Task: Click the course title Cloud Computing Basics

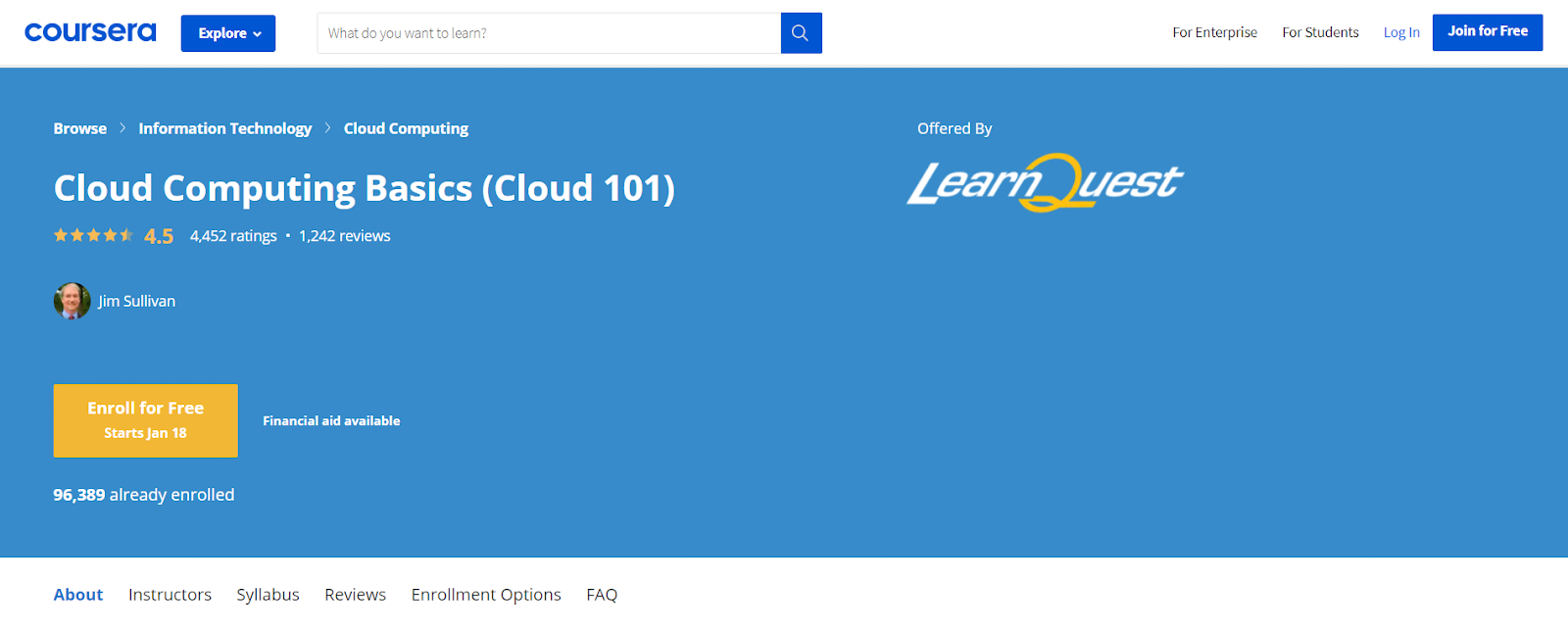Action: point(365,188)
